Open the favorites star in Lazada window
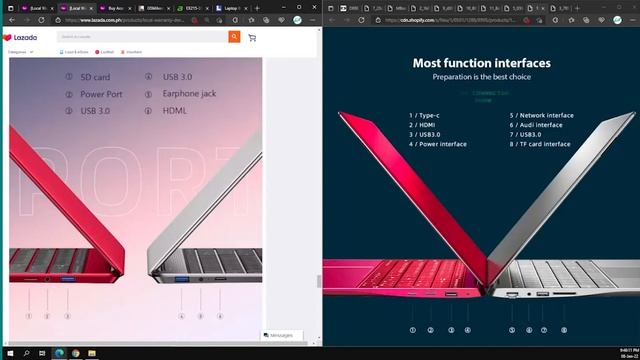Viewport: 640px width, 360px height. 251,20
